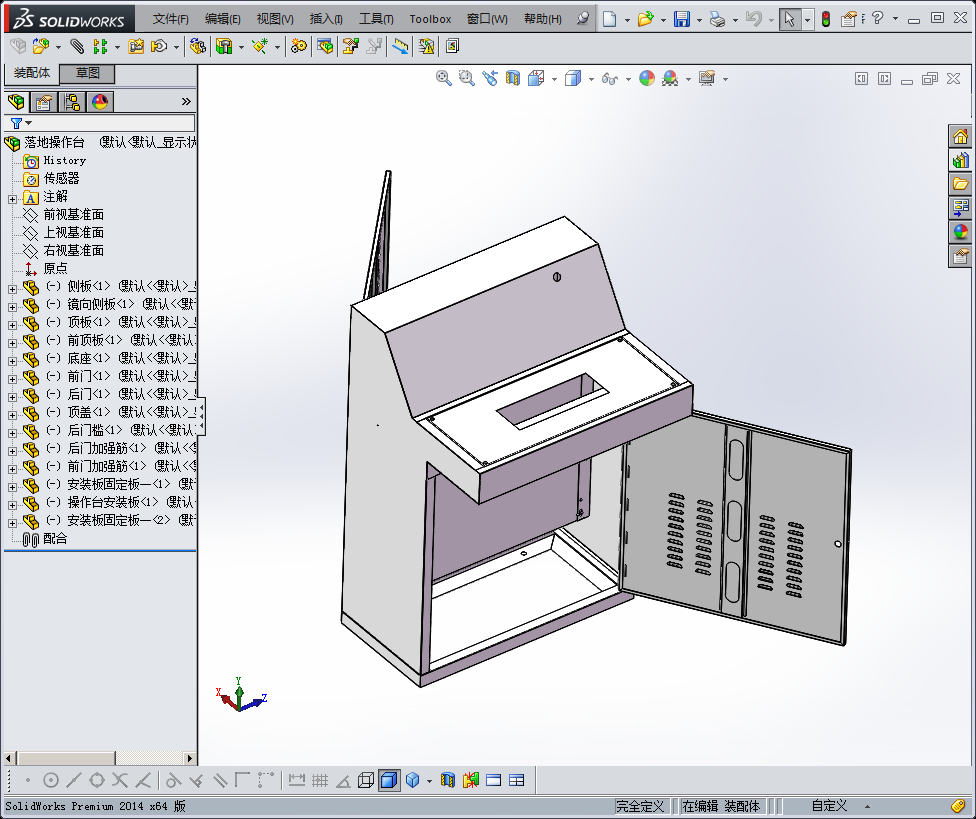Image resolution: width=976 pixels, height=819 pixels.
Task: Toggle Shaded With Edges display icon
Action: click(x=388, y=780)
